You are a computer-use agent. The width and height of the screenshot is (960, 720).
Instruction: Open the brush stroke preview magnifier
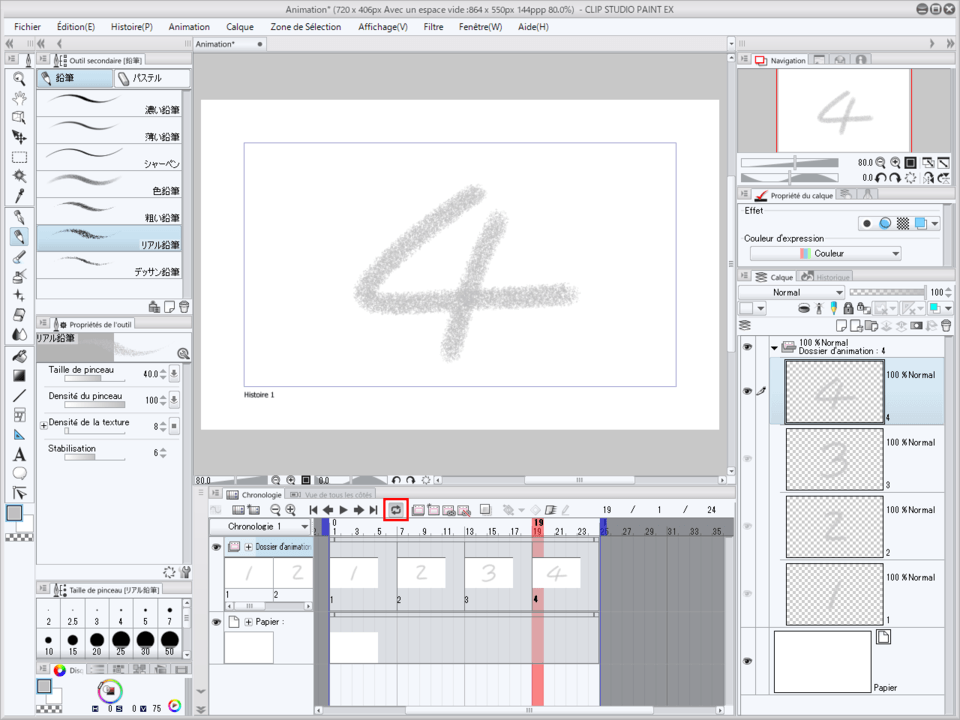click(182, 353)
